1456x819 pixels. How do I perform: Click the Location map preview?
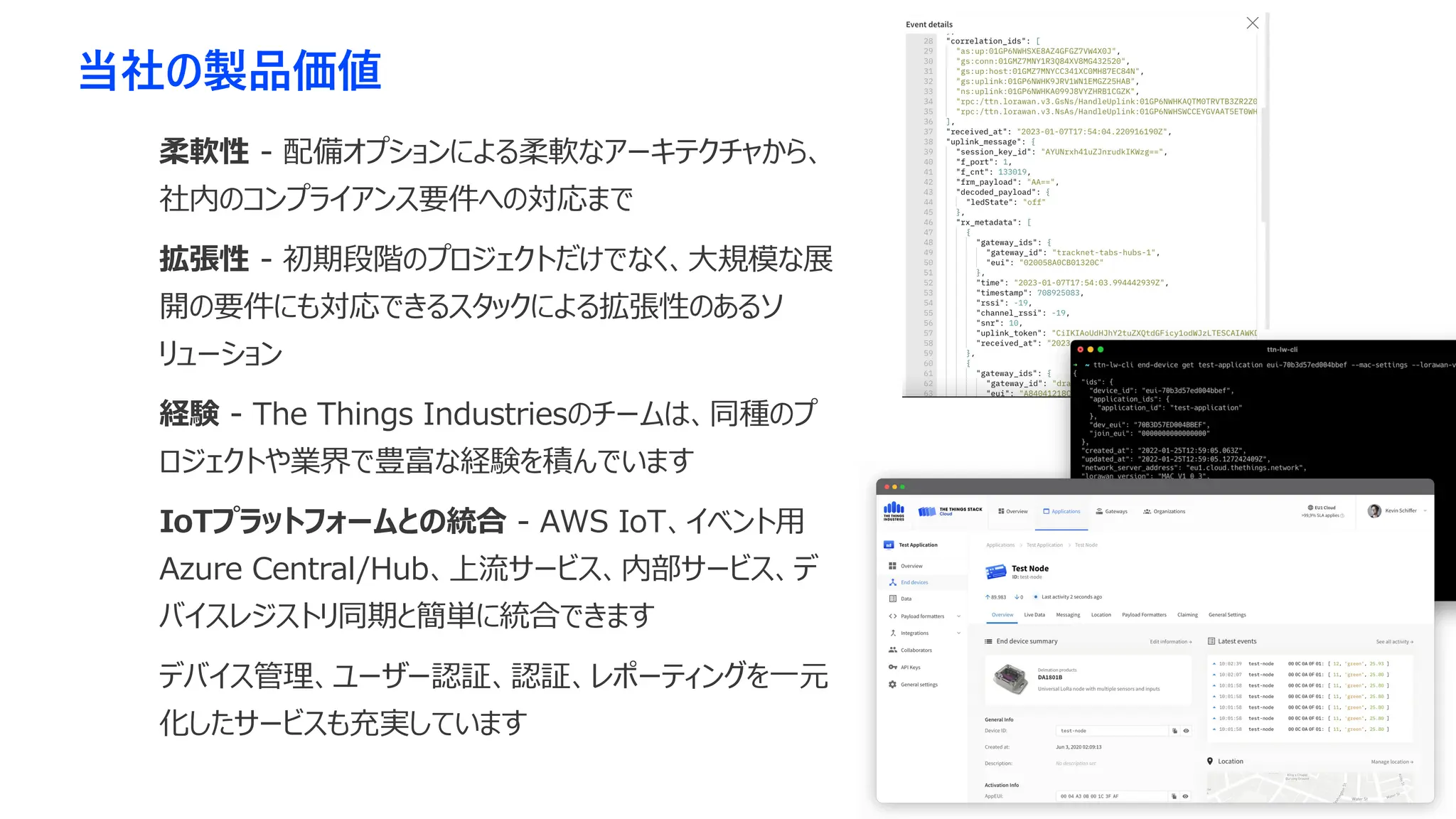(1310, 787)
